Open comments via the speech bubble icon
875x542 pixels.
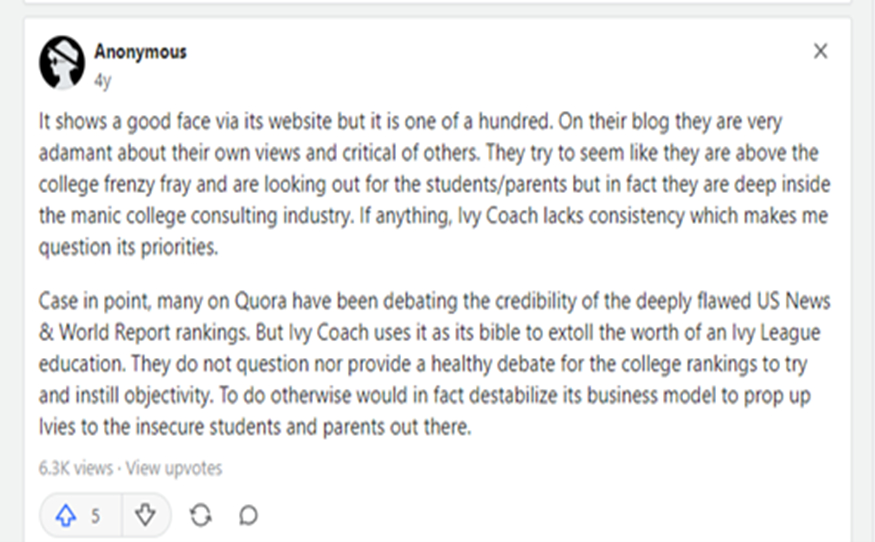pos(248,515)
